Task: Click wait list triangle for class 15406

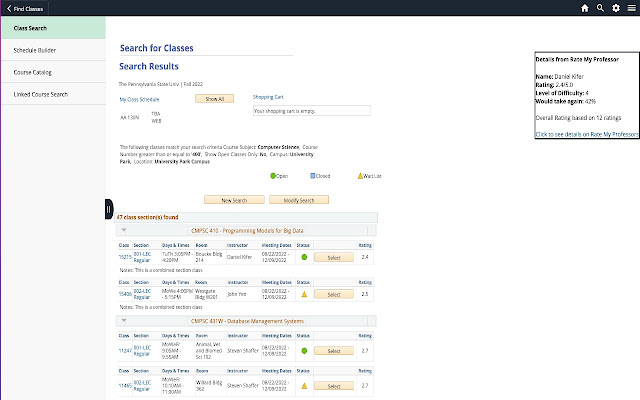Action: pyautogui.click(x=304, y=294)
